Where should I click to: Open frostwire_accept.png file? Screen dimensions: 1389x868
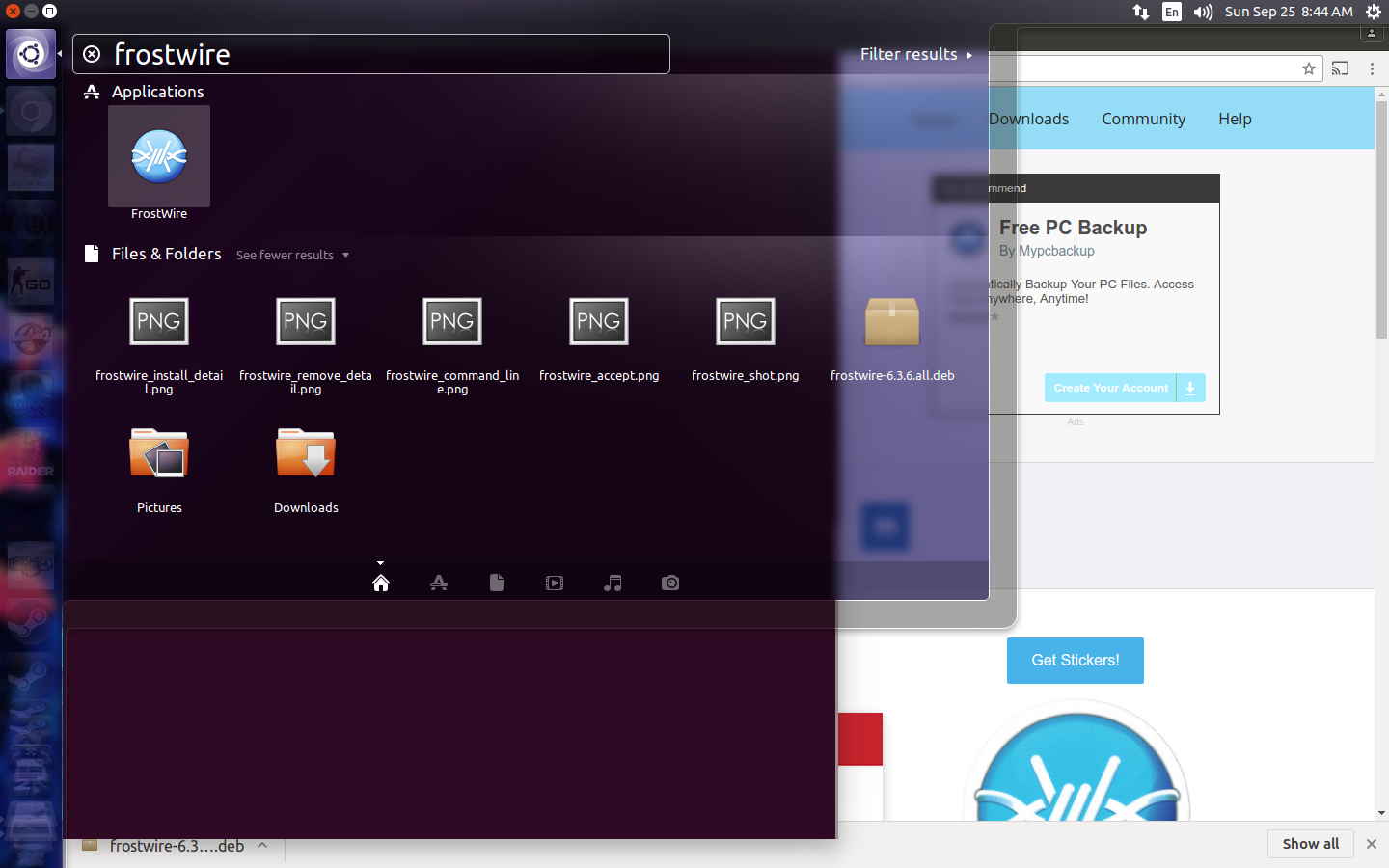(599, 339)
